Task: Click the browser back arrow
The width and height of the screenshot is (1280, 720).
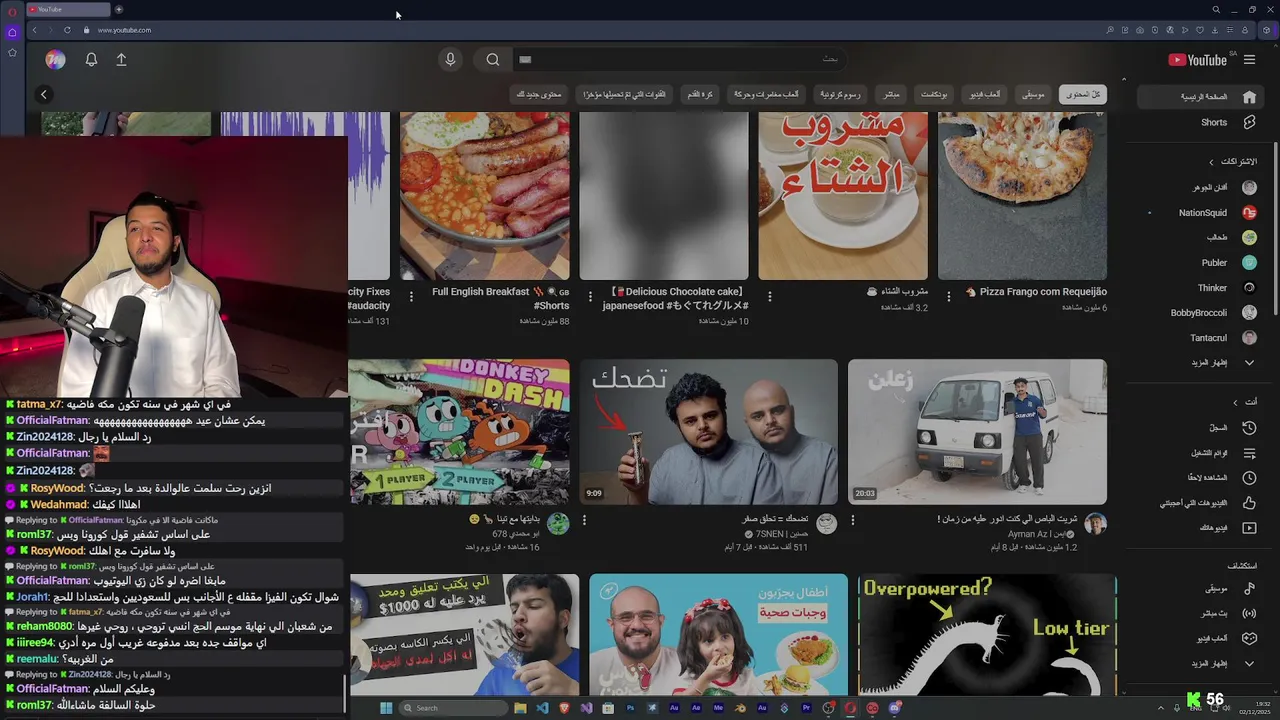Action: tap(34, 30)
